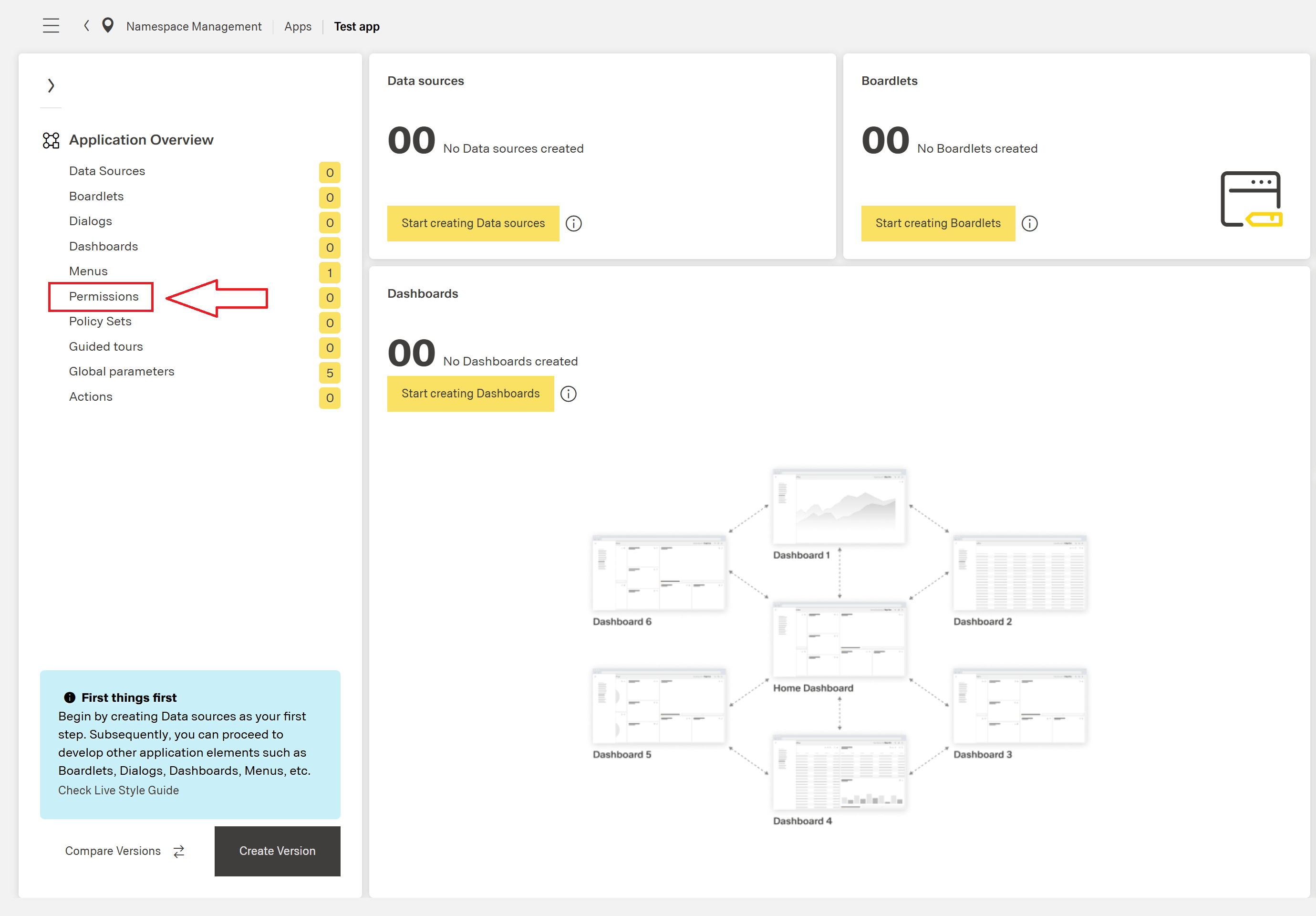Screen dimensions: 1316x916
Task: Open info tooltip beside Start creating Data sources
Action: point(574,224)
